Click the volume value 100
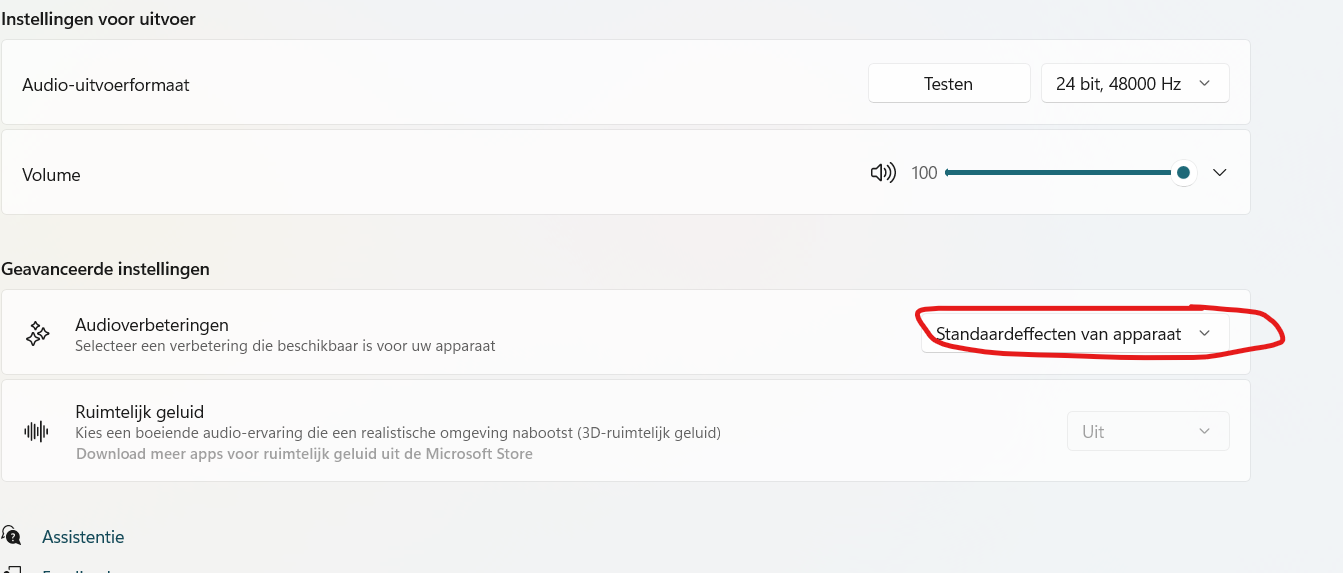Viewport: 1343px width, 573px height. point(924,173)
